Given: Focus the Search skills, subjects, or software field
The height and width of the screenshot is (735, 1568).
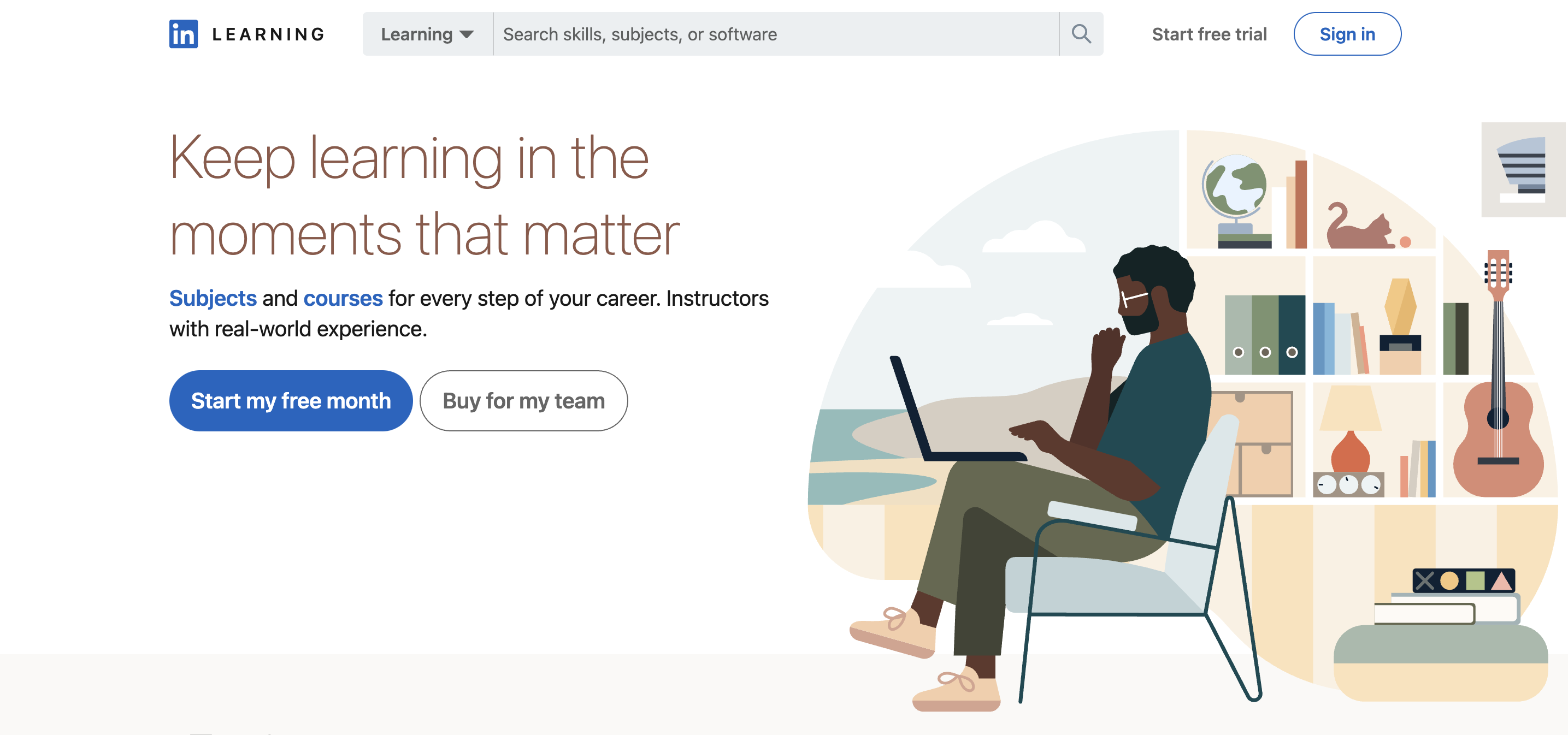Looking at the screenshot, I should 776,34.
